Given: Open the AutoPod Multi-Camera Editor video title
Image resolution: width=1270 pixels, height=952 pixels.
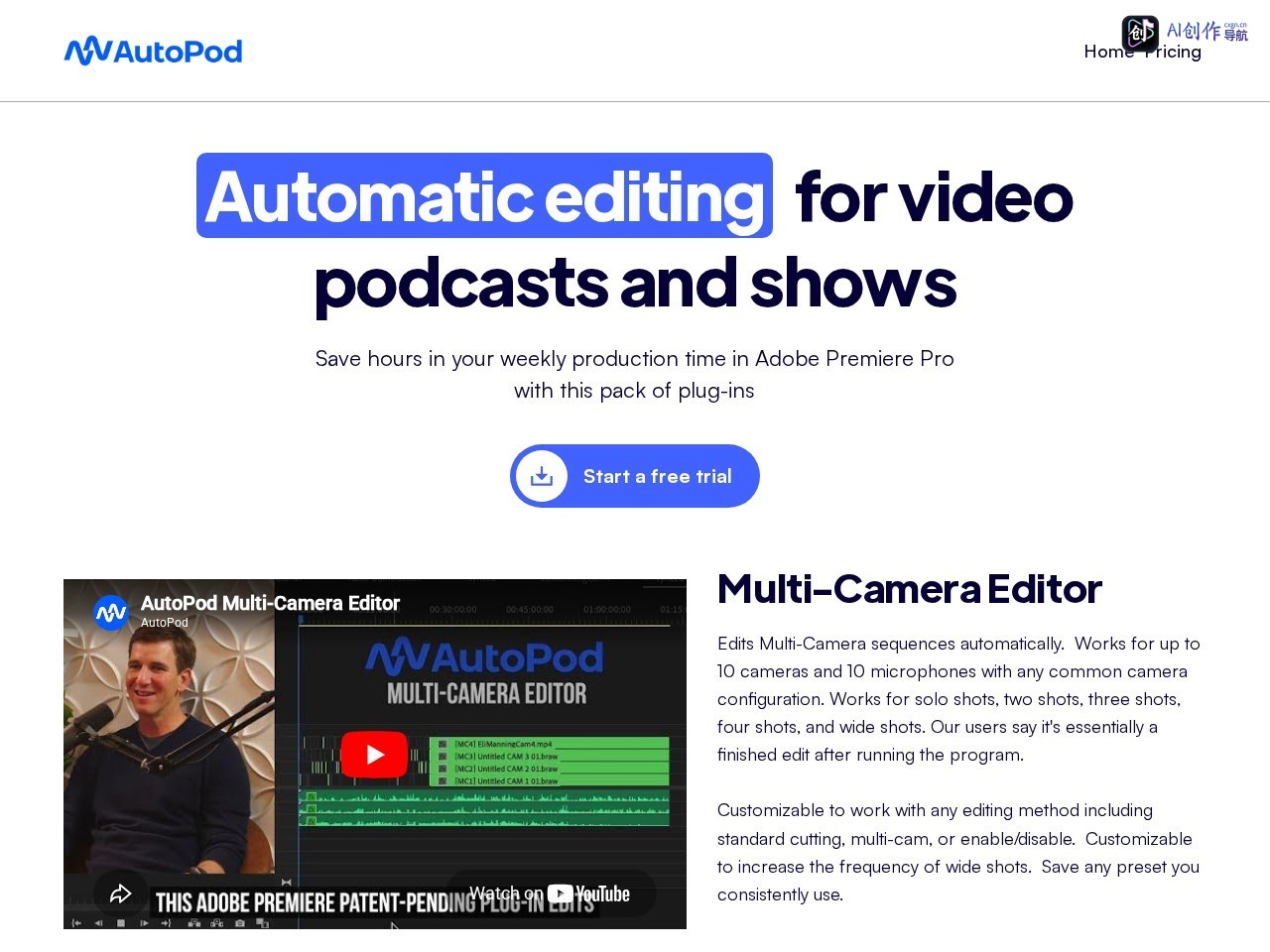Looking at the screenshot, I should tap(270, 603).
